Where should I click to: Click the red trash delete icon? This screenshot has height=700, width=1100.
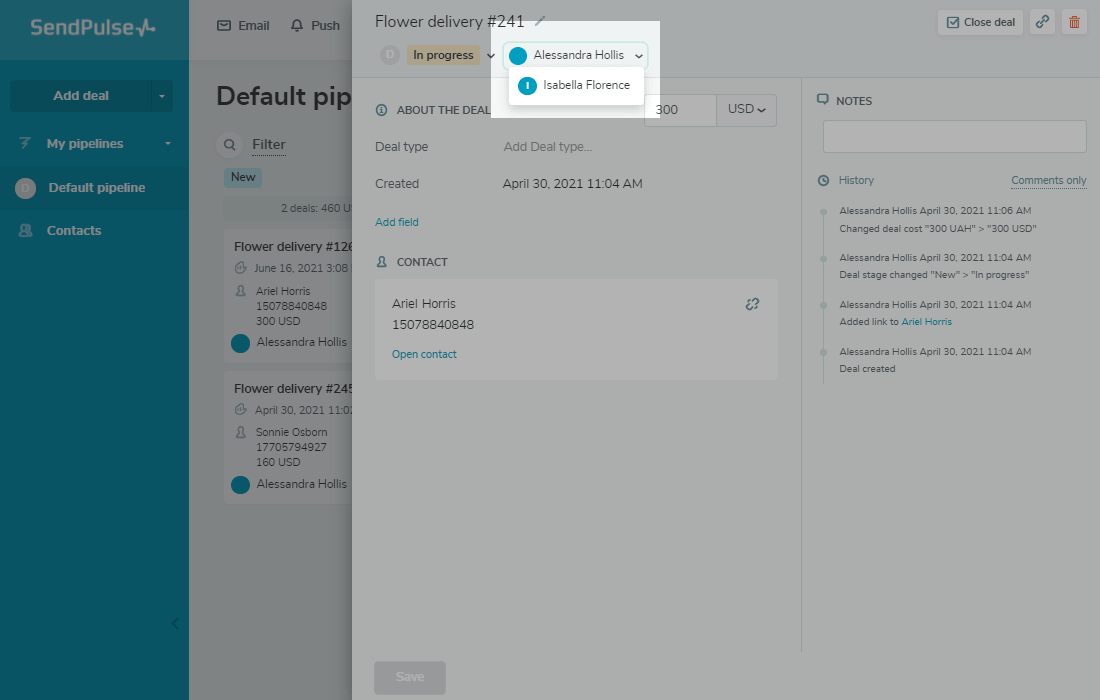point(1074,22)
